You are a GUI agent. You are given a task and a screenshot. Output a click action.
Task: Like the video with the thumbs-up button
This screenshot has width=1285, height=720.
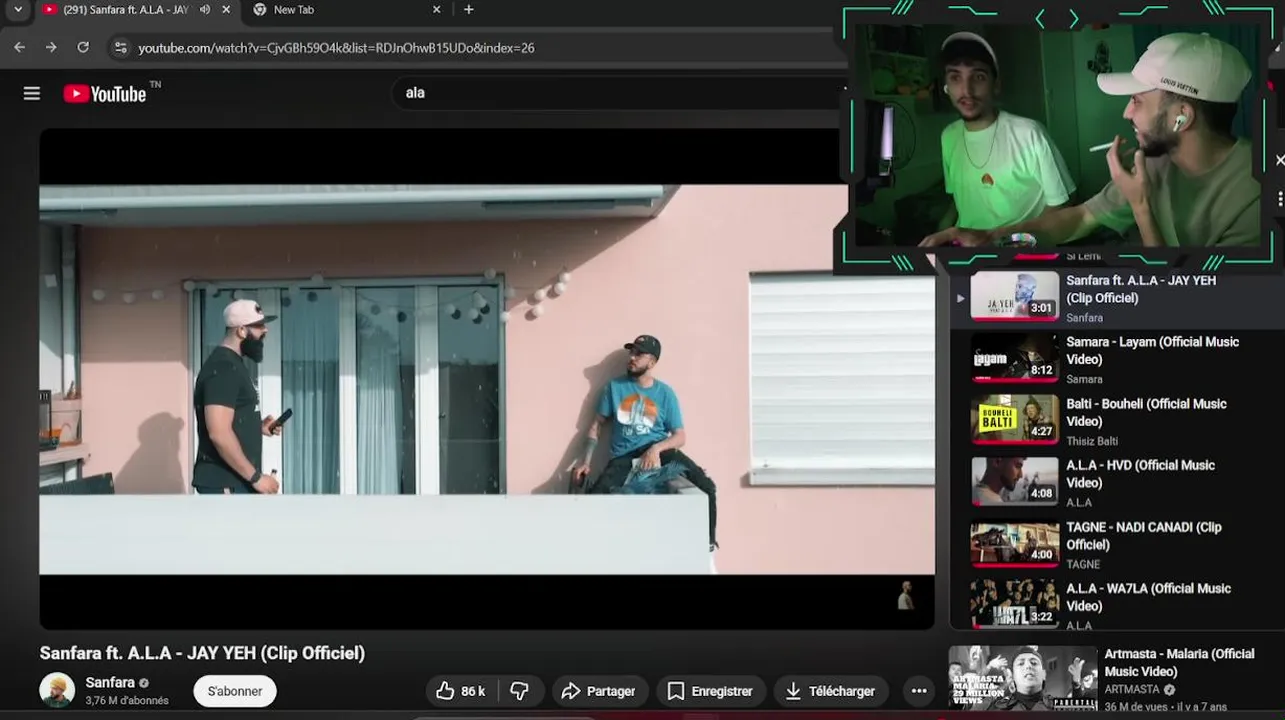(461, 691)
